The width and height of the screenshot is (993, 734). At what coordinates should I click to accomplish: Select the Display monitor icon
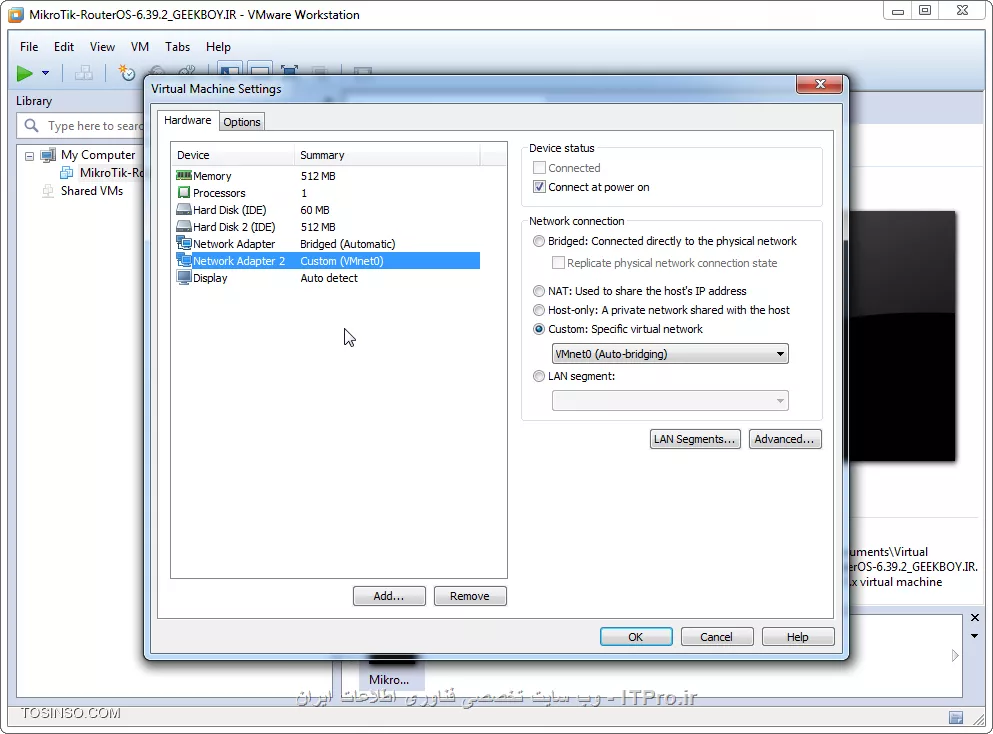[x=184, y=278]
